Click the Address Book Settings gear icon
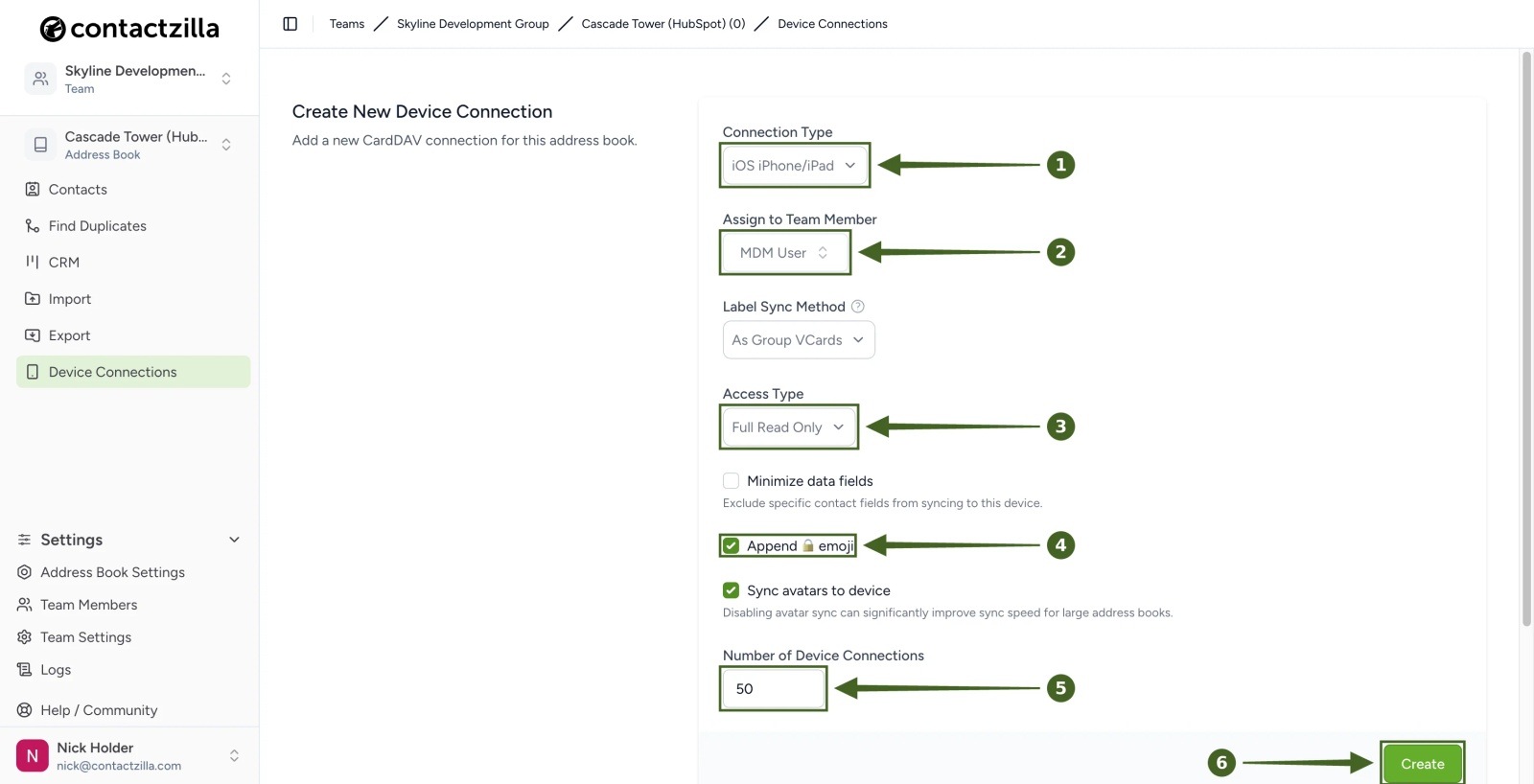1534x784 pixels. [x=25, y=572]
